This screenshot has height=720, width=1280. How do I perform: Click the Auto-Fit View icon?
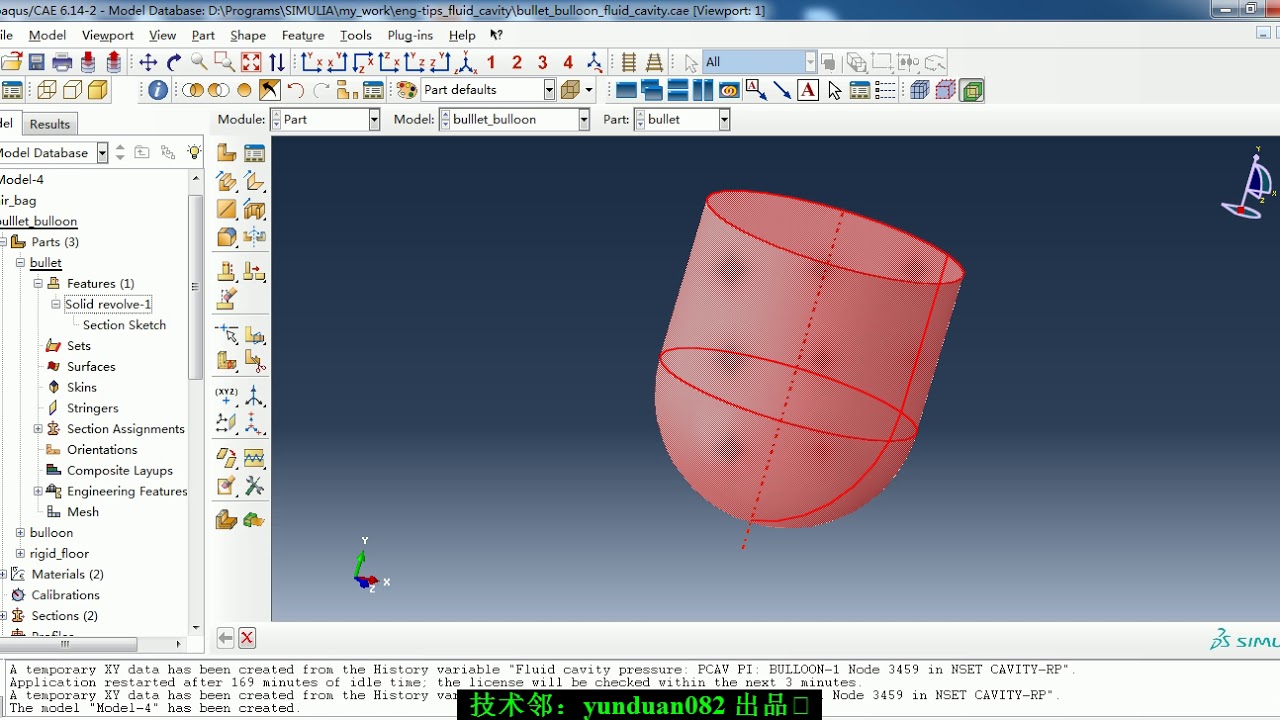pyautogui.click(x=251, y=62)
